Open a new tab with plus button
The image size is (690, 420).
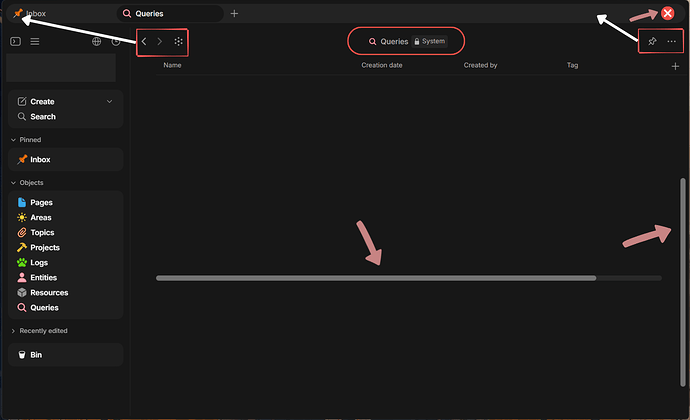235,14
